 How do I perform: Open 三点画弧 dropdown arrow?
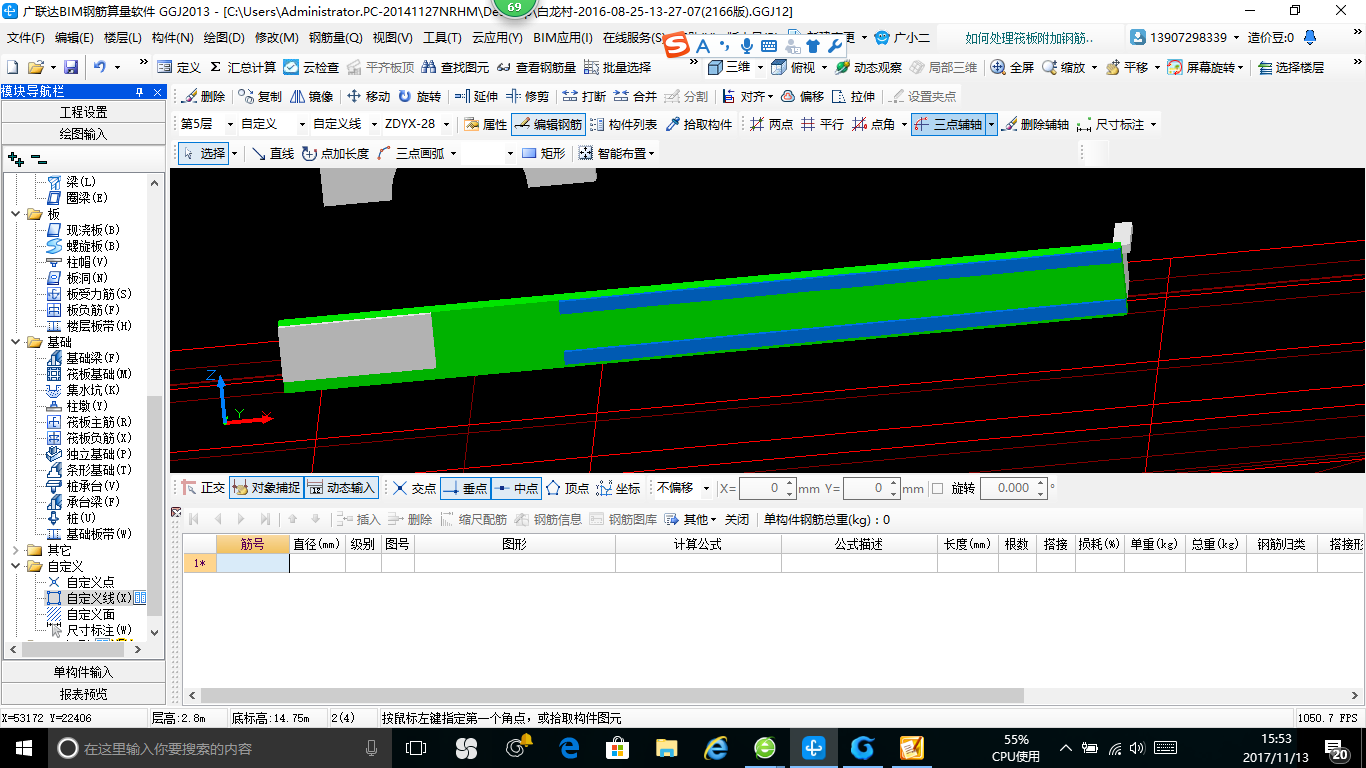[453, 153]
